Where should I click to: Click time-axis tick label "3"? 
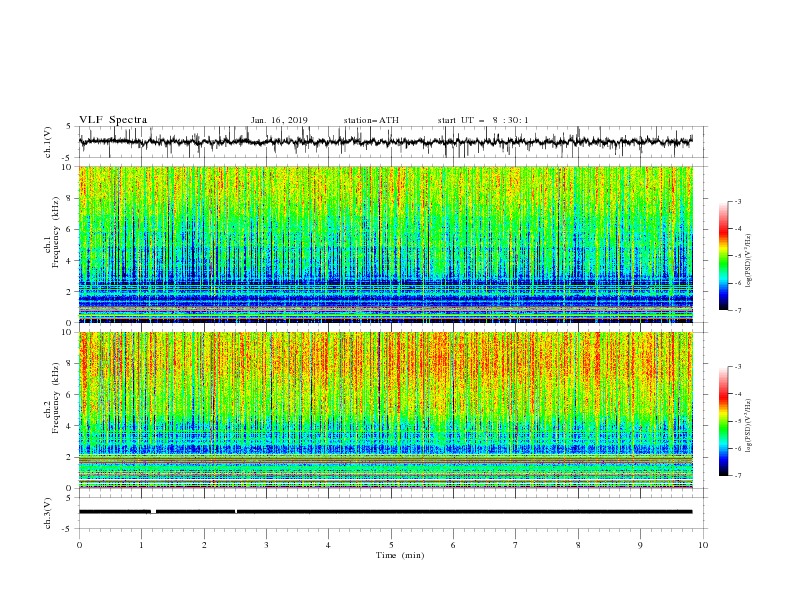266,545
